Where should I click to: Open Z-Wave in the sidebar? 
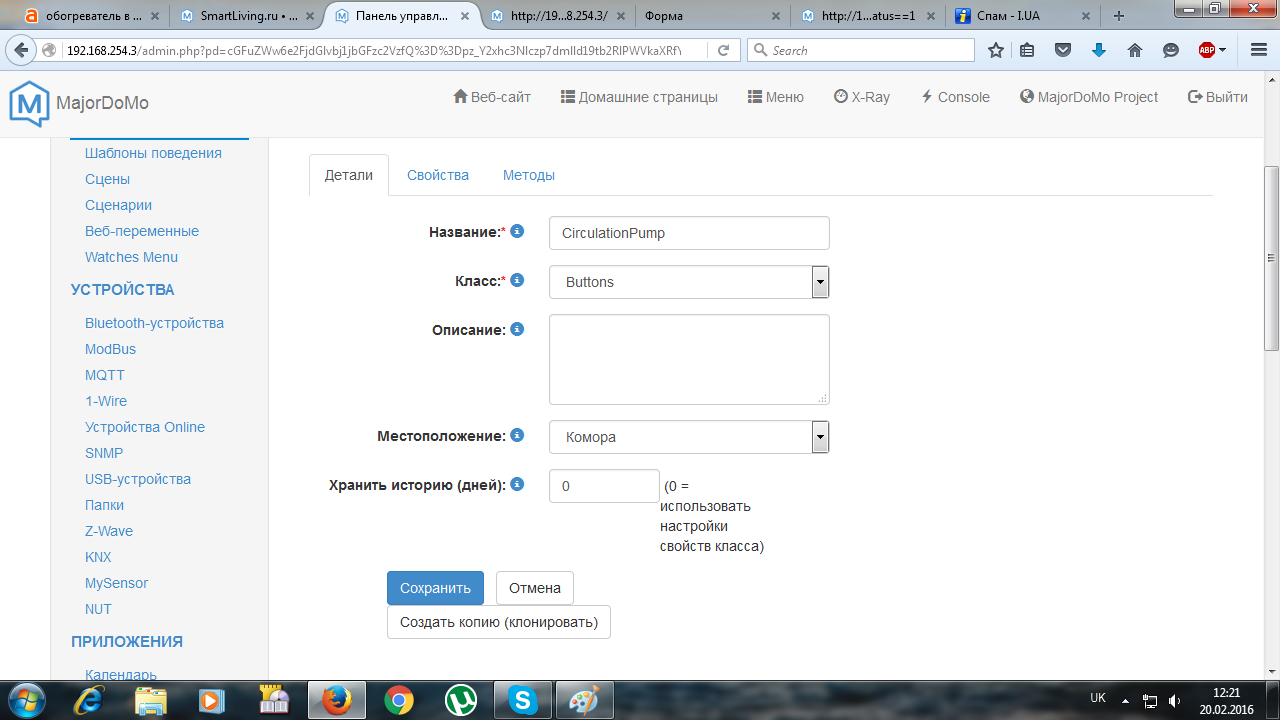(109, 531)
